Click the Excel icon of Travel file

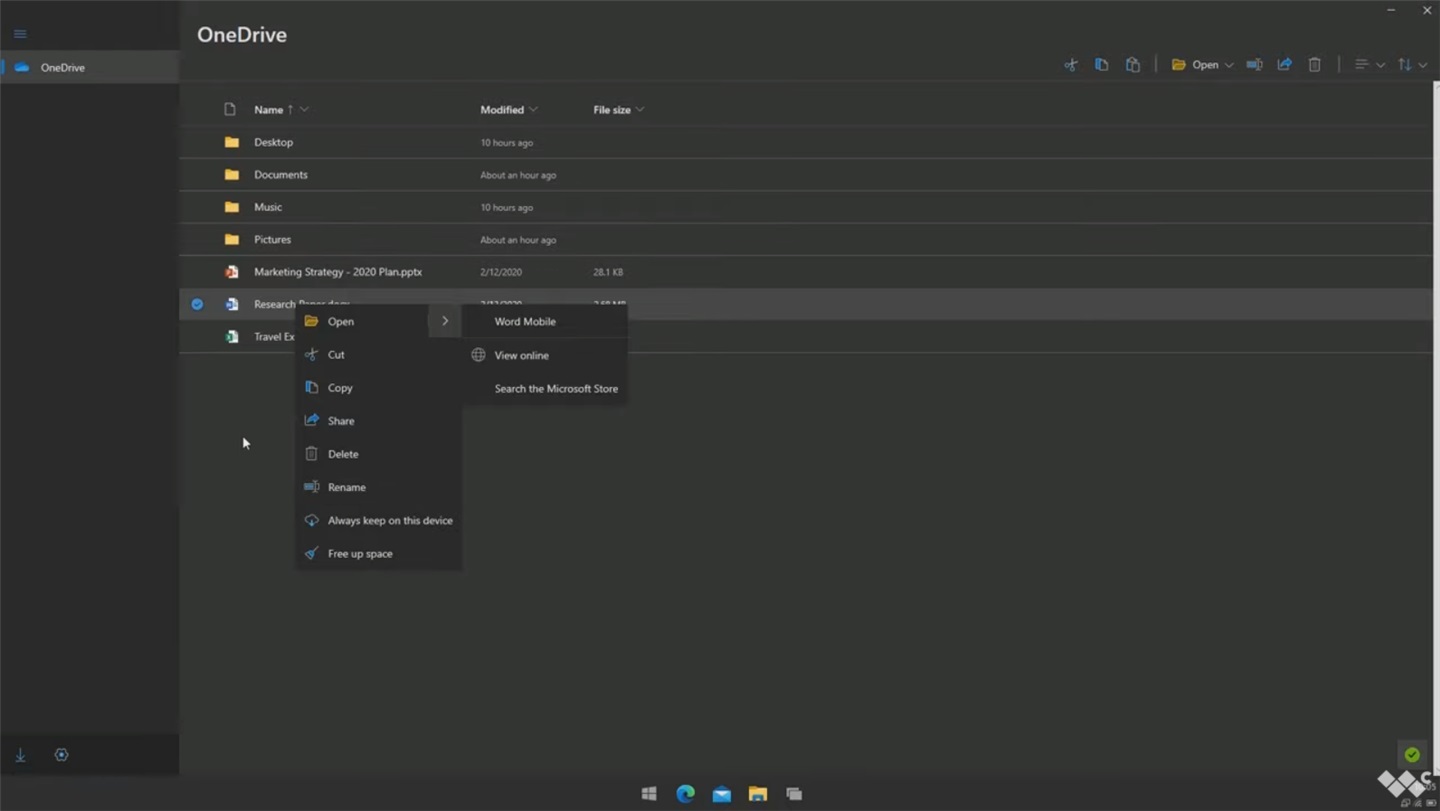pyautogui.click(x=232, y=336)
